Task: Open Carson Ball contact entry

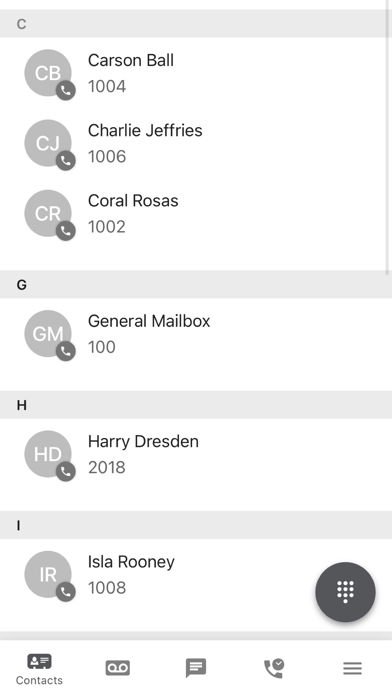Action: (194, 73)
